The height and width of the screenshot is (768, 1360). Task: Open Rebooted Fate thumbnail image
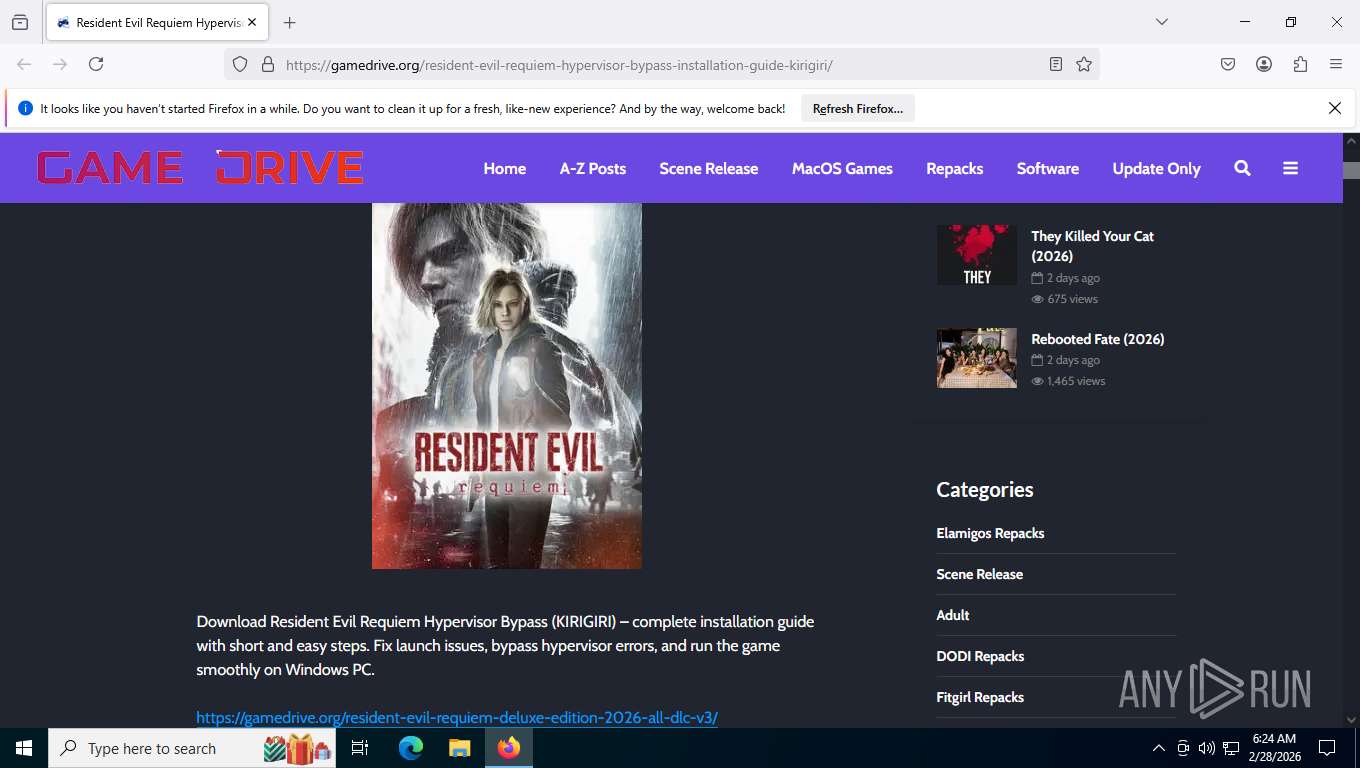click(977, 358)
